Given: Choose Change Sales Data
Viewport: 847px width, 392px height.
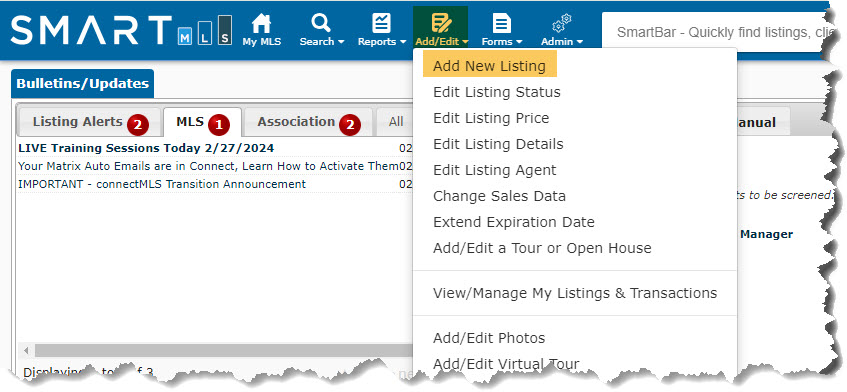Looking at the screenshot, I should (x=499, y=196).
